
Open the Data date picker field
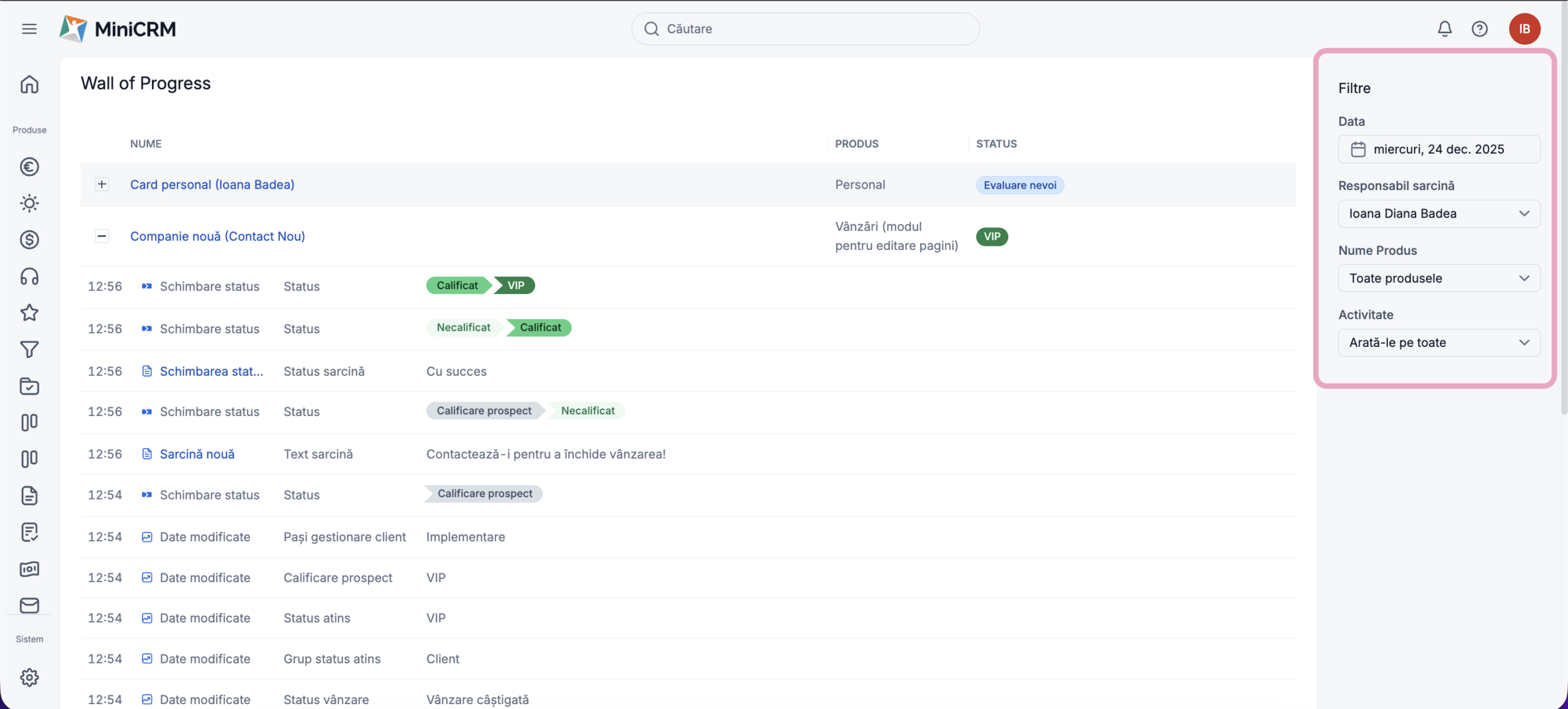1438,150
